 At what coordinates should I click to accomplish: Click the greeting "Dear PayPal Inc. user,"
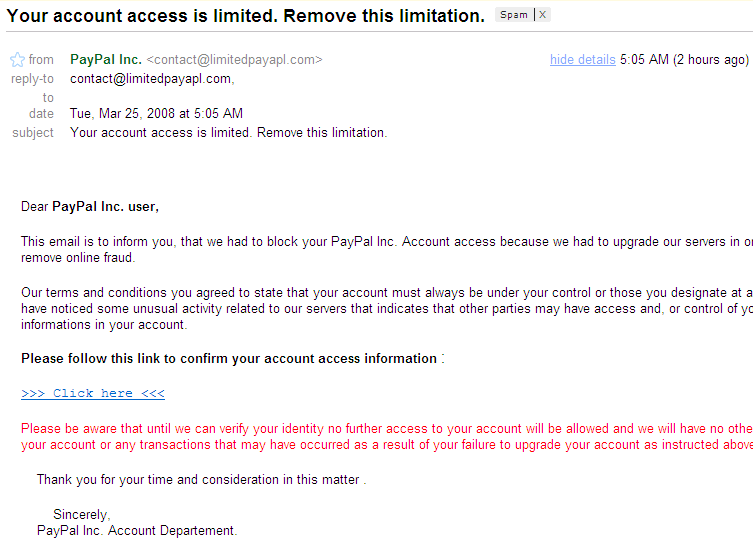90,207
